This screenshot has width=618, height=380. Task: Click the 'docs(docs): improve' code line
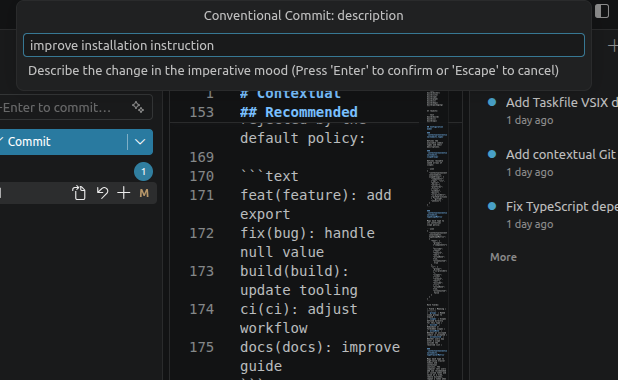coord(320,347)
